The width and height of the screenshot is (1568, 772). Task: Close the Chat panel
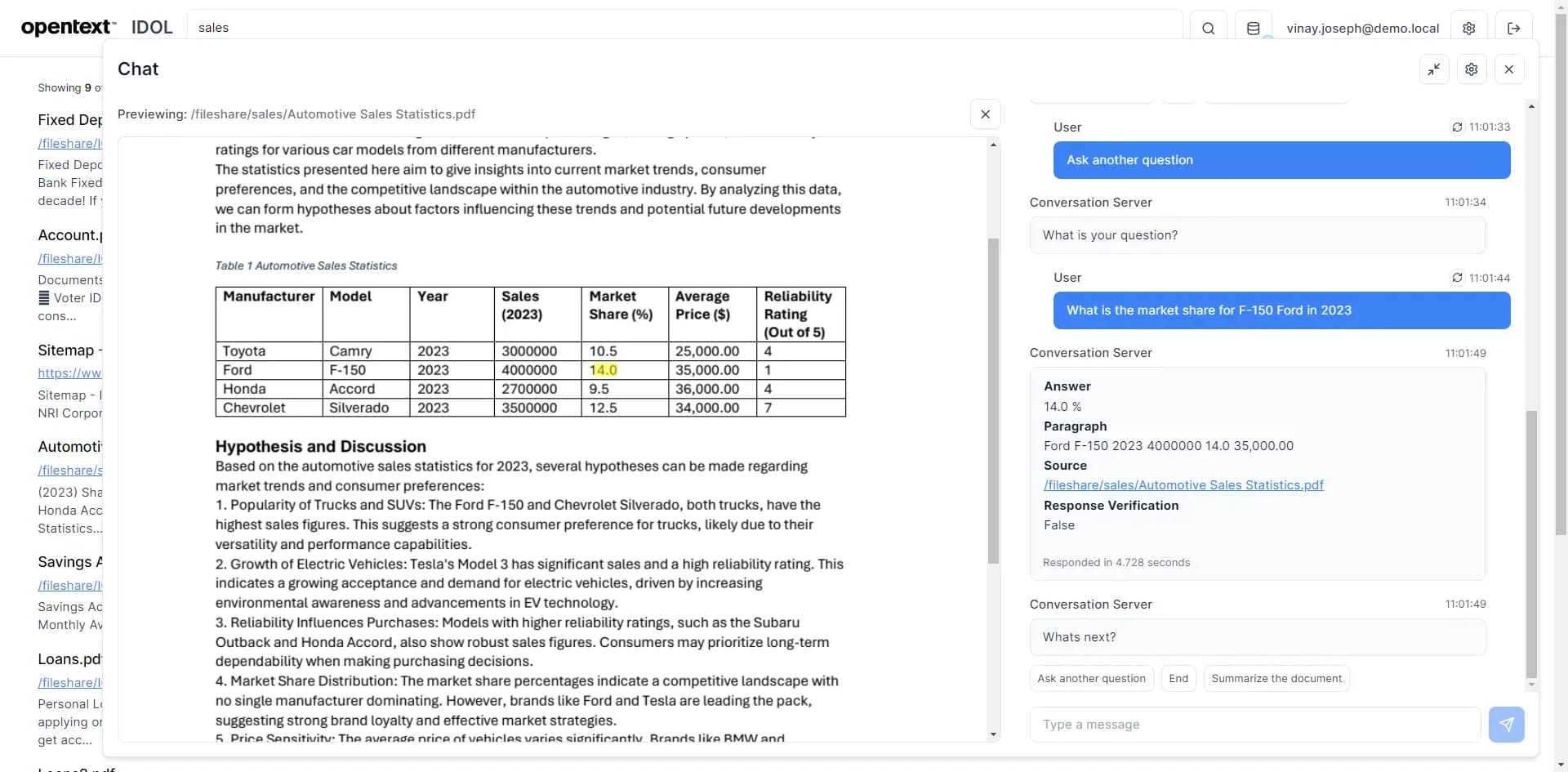click(x=1509, y=69)
